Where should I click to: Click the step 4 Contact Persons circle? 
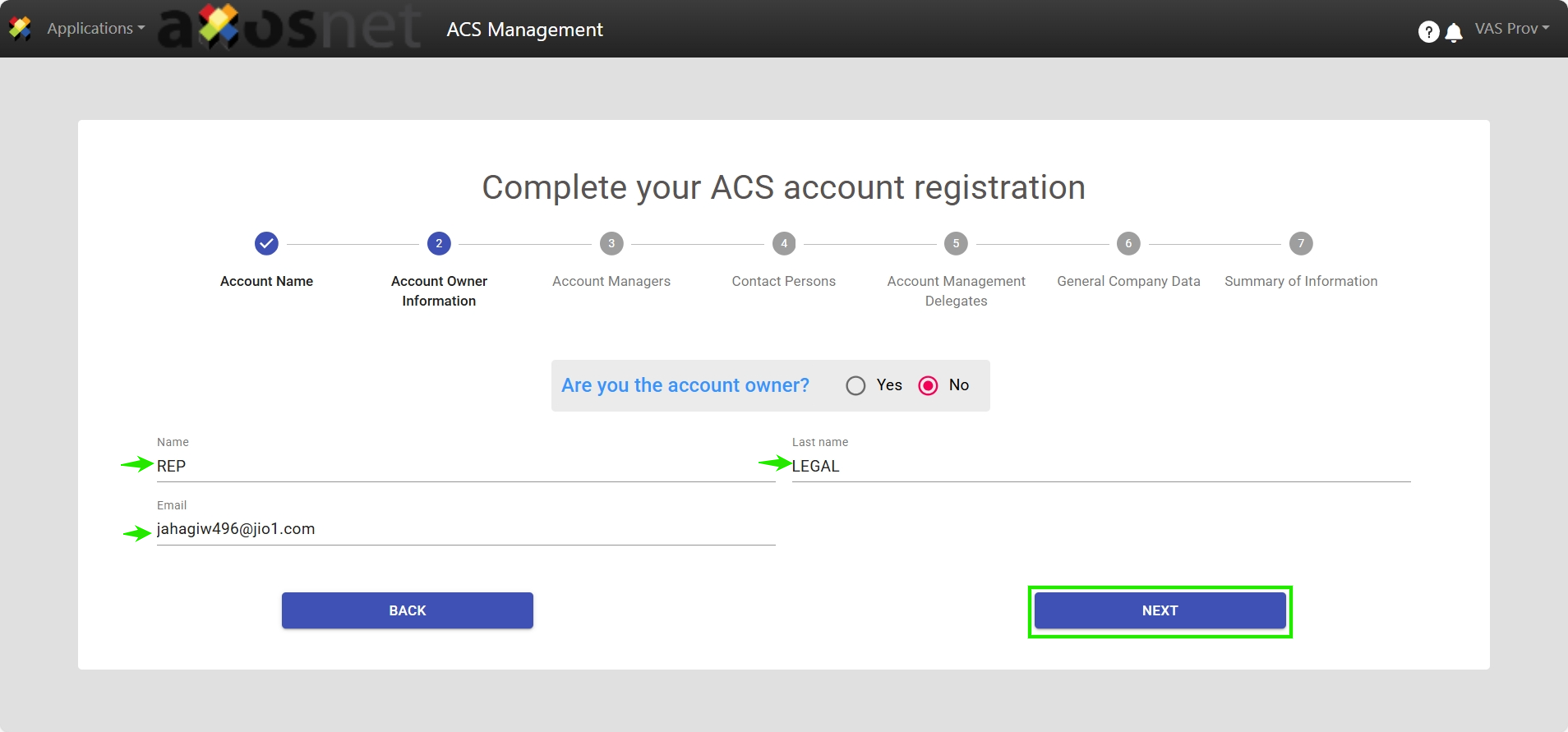point(784,243)
